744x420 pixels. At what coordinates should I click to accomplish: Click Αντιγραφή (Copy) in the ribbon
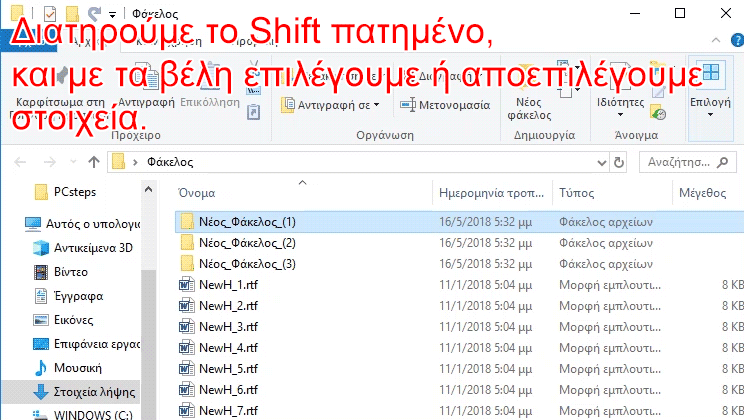pyautogui.click(x=146, y=85)
